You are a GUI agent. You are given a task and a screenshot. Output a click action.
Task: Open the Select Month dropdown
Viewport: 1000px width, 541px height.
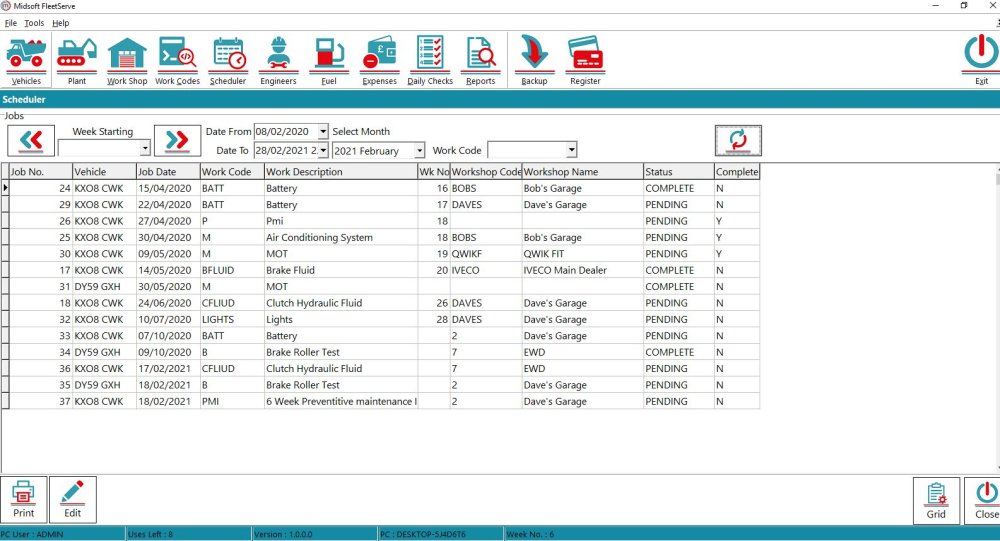pyautogui.click(x=419, y=151)
